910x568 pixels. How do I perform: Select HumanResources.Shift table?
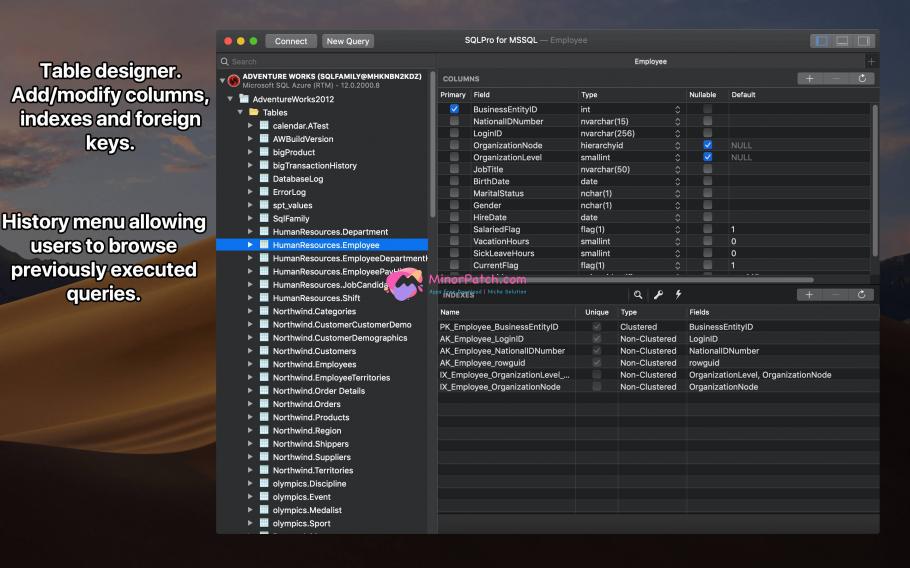[316, 298]
